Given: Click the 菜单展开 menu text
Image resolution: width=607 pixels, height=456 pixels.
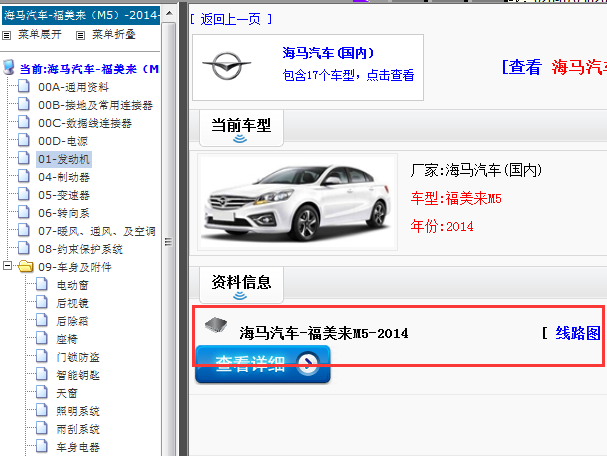Looking at the screenshot, I should 40,34.
